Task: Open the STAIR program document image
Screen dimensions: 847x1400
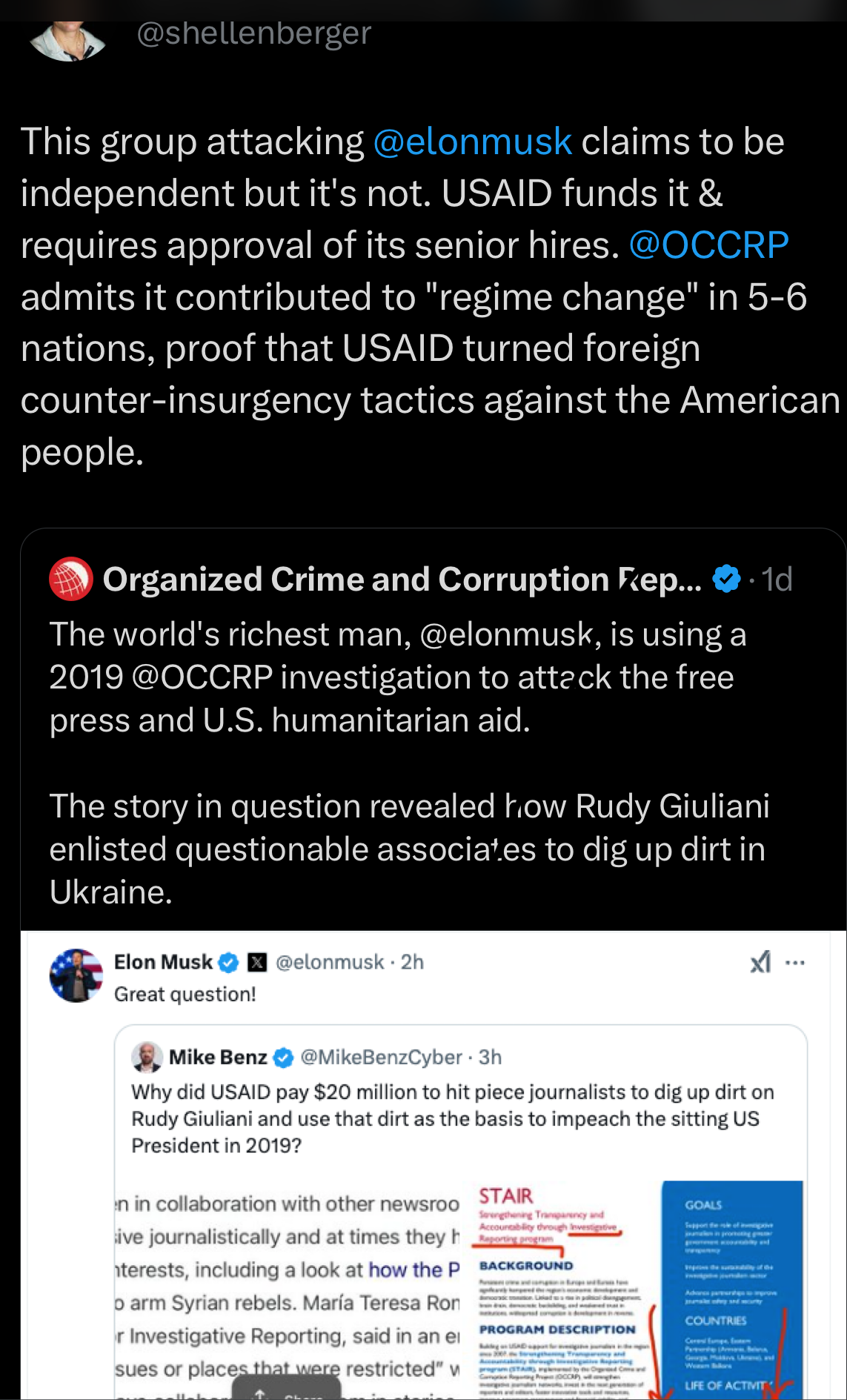Action: (563, 1290)
